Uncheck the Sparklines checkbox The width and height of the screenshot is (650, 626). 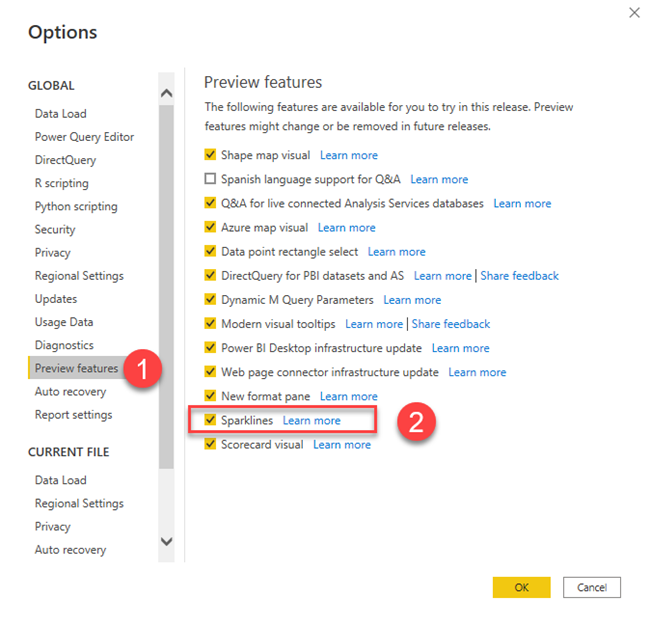(x=210, y=420)
